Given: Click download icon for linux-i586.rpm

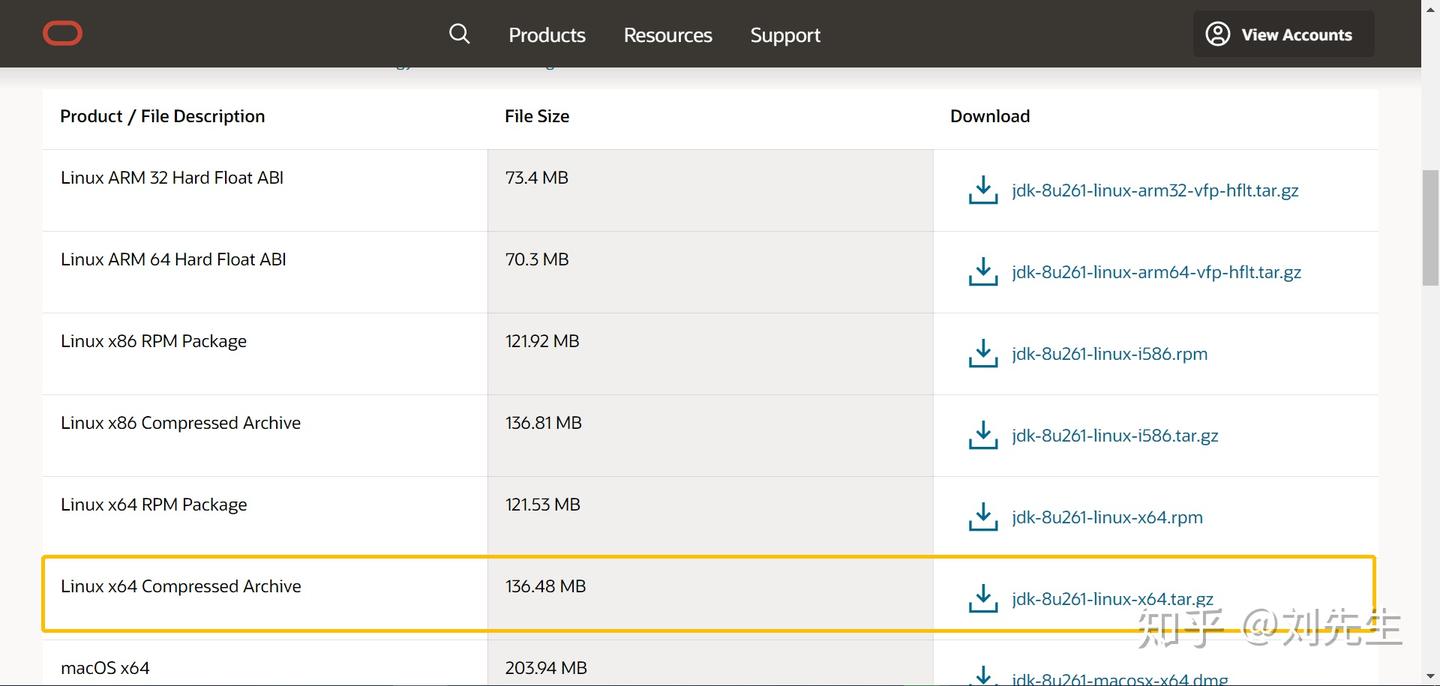Looking at the screenshot, I should [x=983, y=353].
